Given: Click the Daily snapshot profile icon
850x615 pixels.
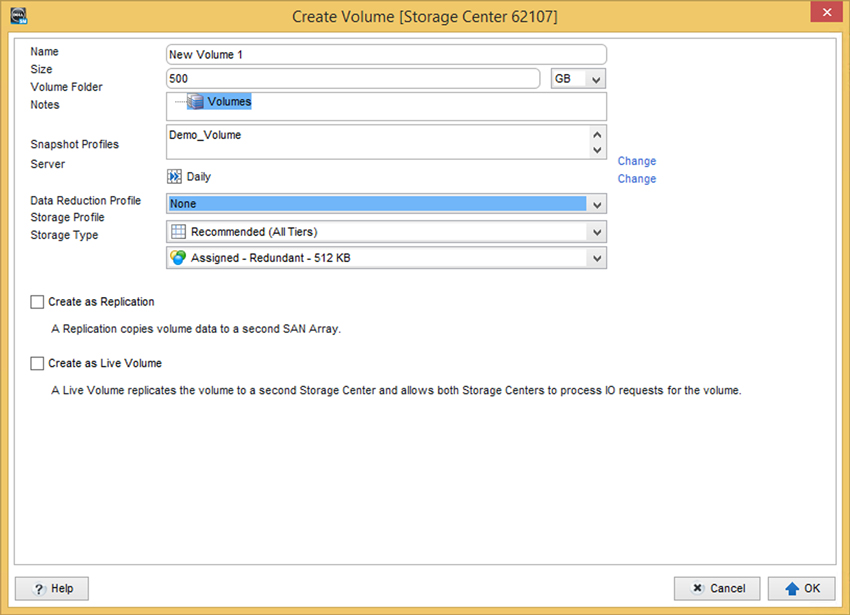Looking at the screenshot, I should (175, 177).
